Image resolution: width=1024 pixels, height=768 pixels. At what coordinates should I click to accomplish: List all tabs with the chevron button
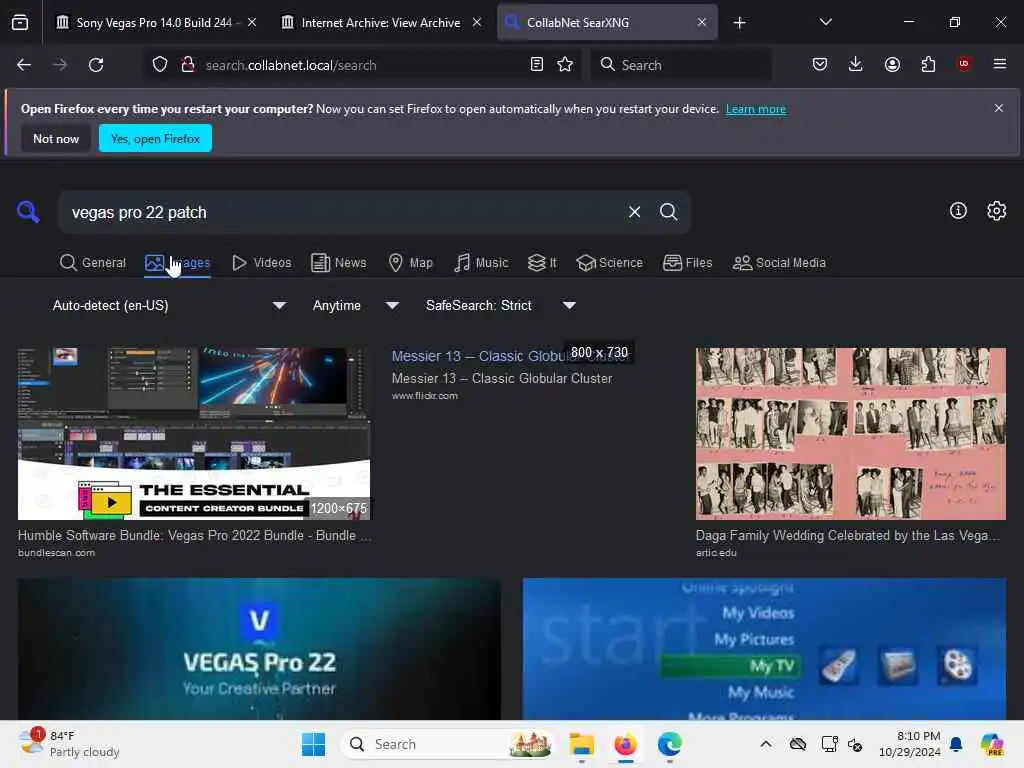pyautogui.click(x=826, y=22)
